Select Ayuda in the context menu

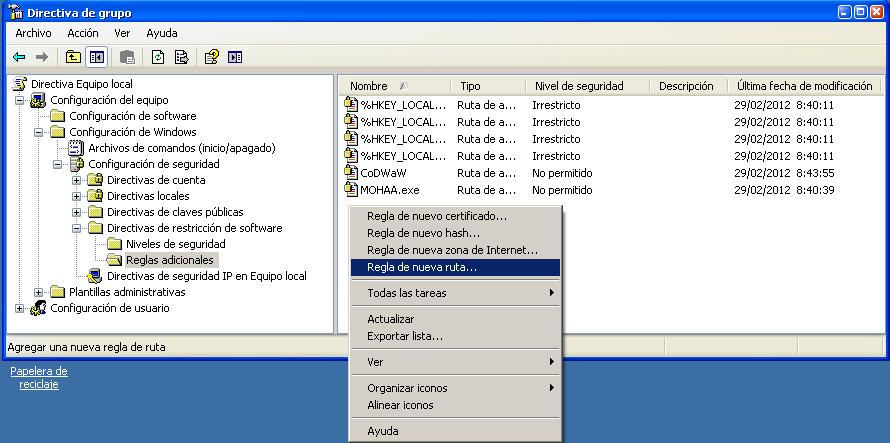pos(455,431)
